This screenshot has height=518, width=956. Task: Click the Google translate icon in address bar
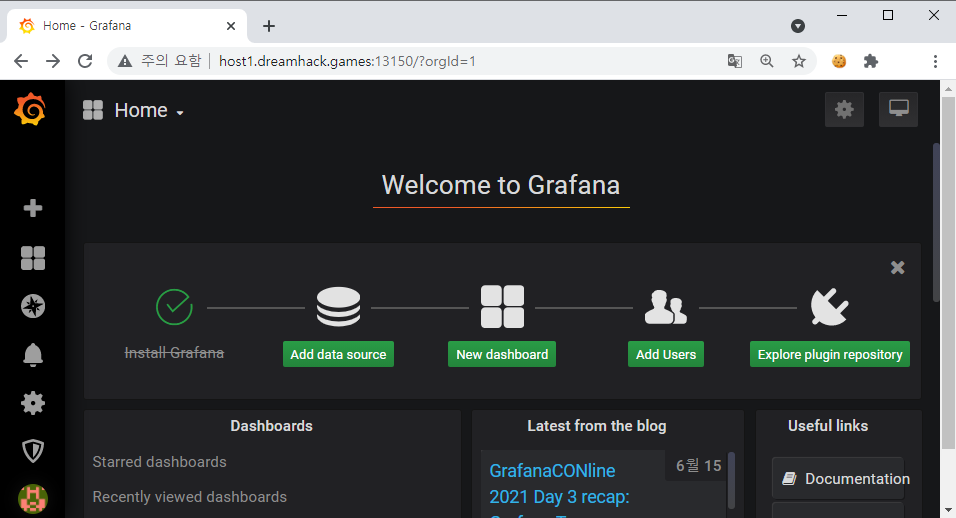(x=735, y=61)
